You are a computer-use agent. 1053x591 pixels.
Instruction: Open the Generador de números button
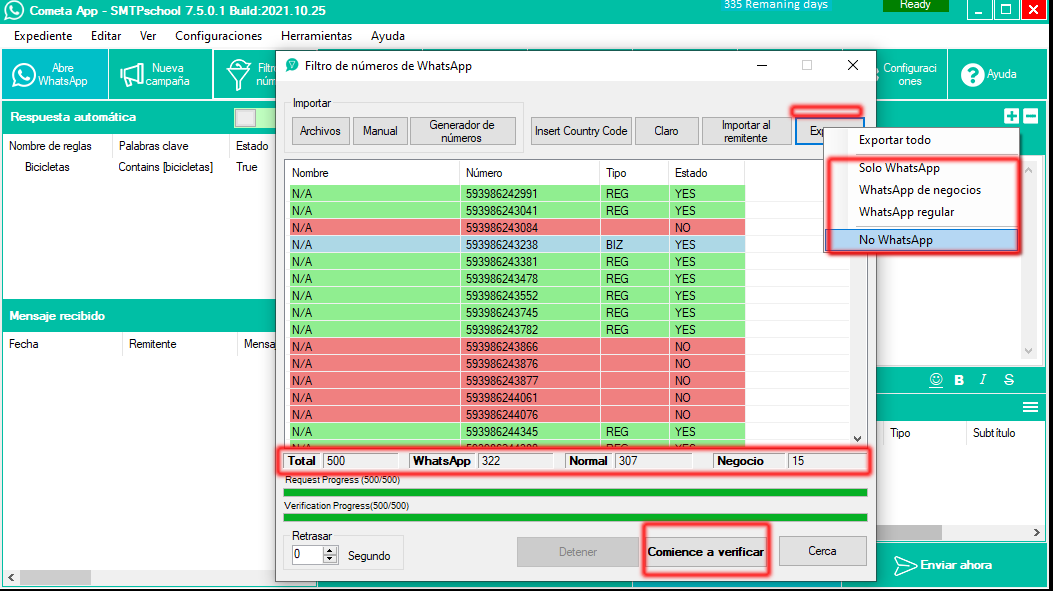pos(462,131)
